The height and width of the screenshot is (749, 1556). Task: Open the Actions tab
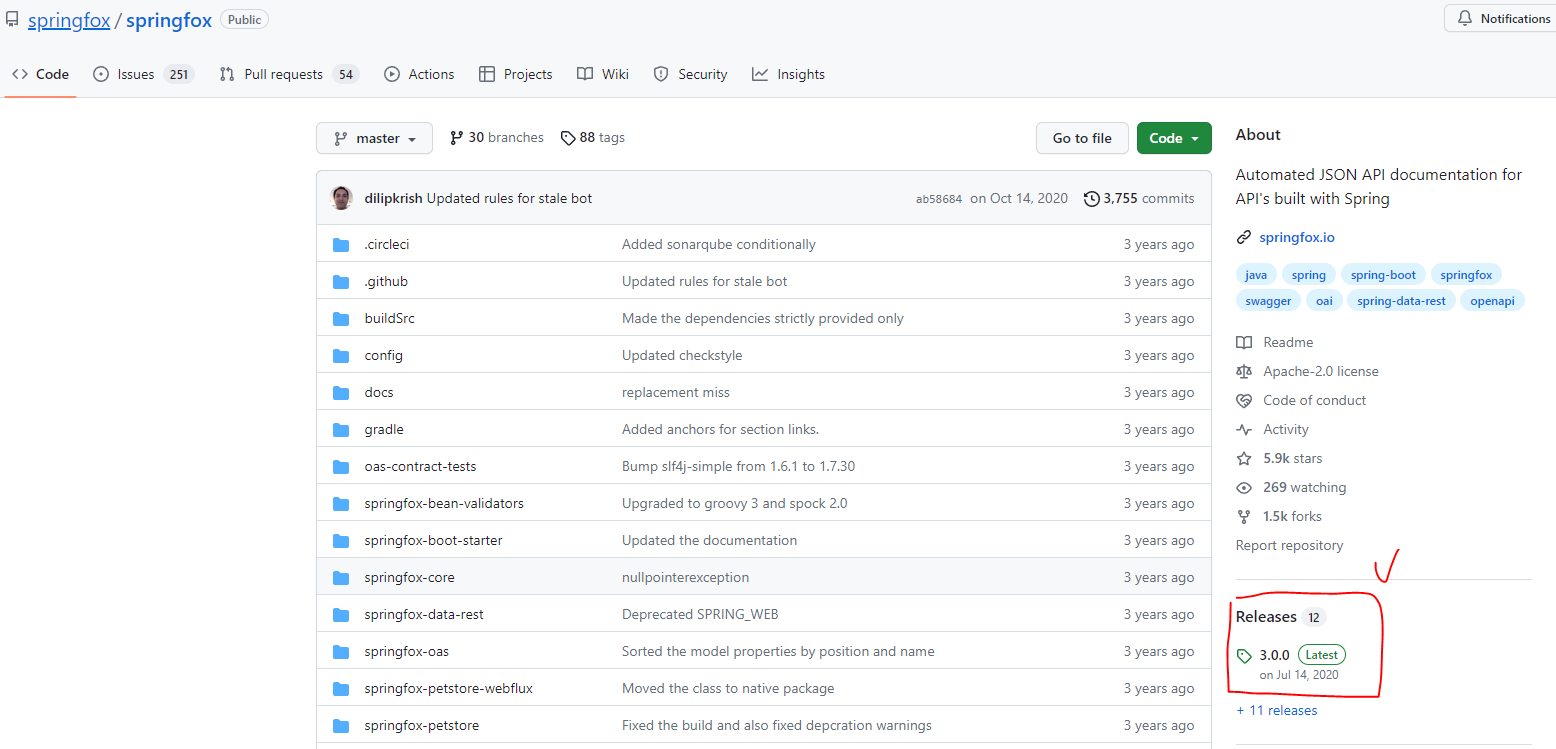pos(419,74)
